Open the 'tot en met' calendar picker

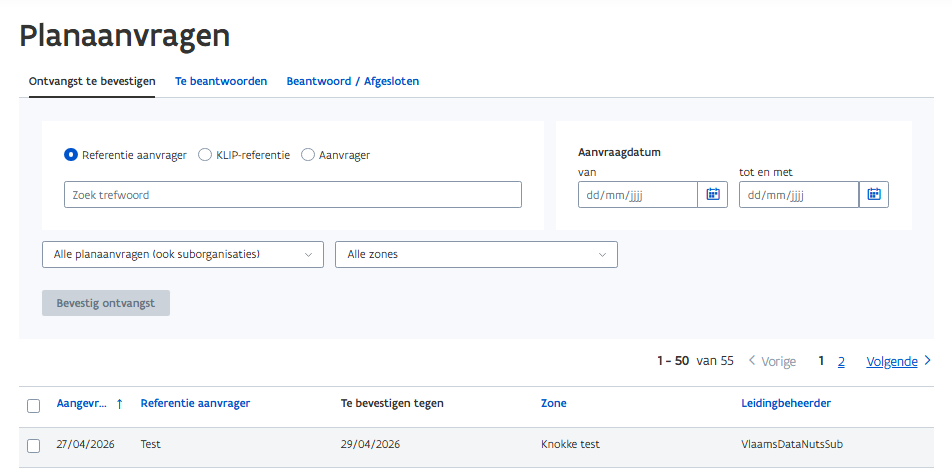(x=874, y=194)
